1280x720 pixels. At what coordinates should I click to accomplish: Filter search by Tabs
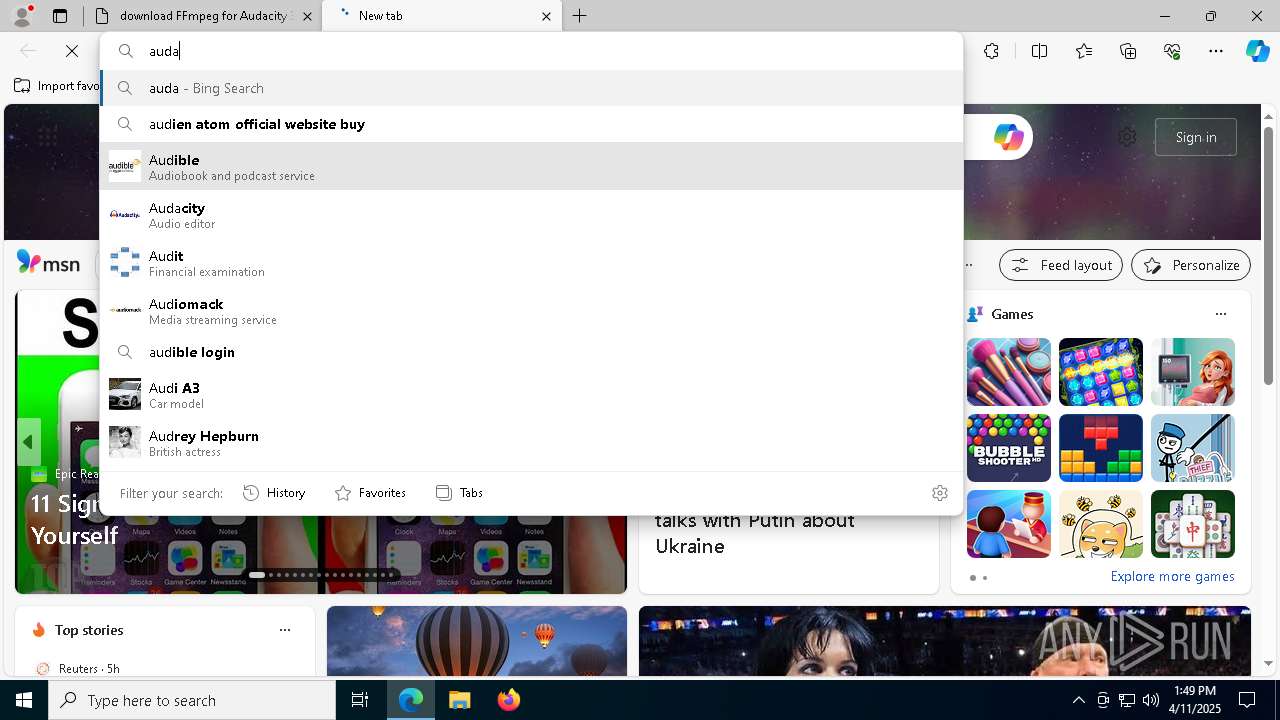coord(460,493)
